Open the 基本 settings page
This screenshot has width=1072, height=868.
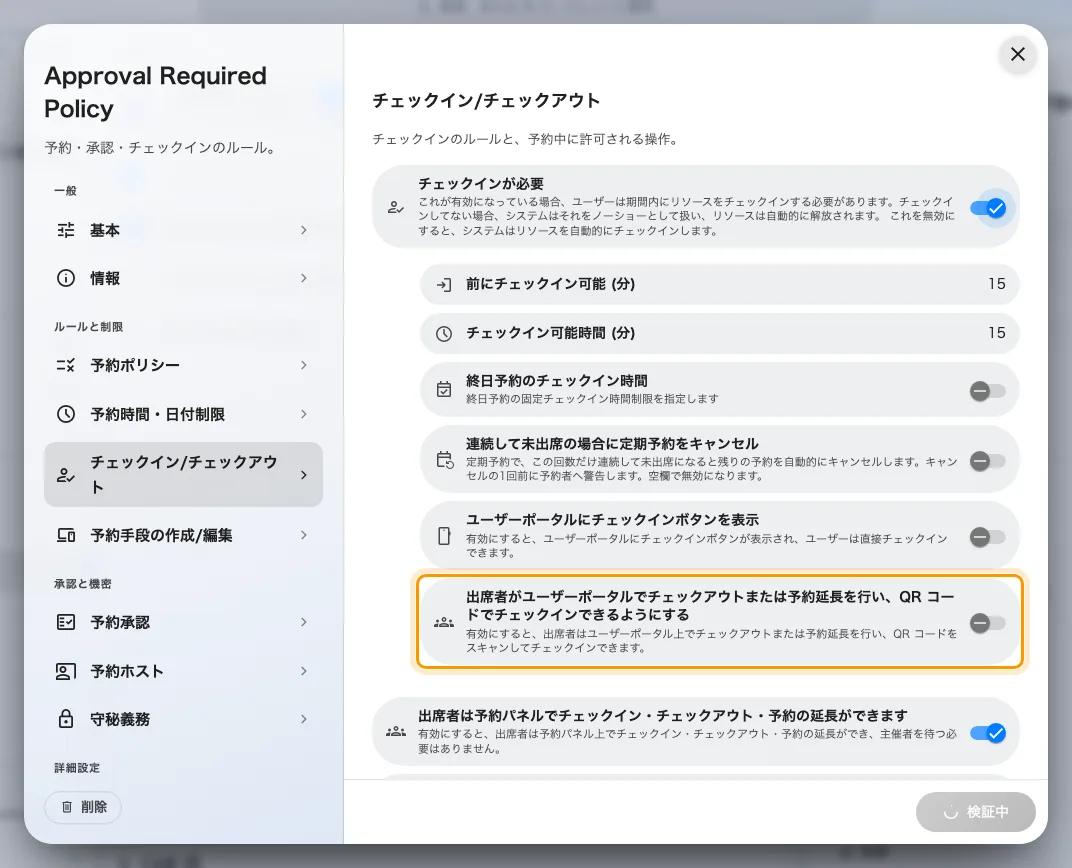coord(183,230)
